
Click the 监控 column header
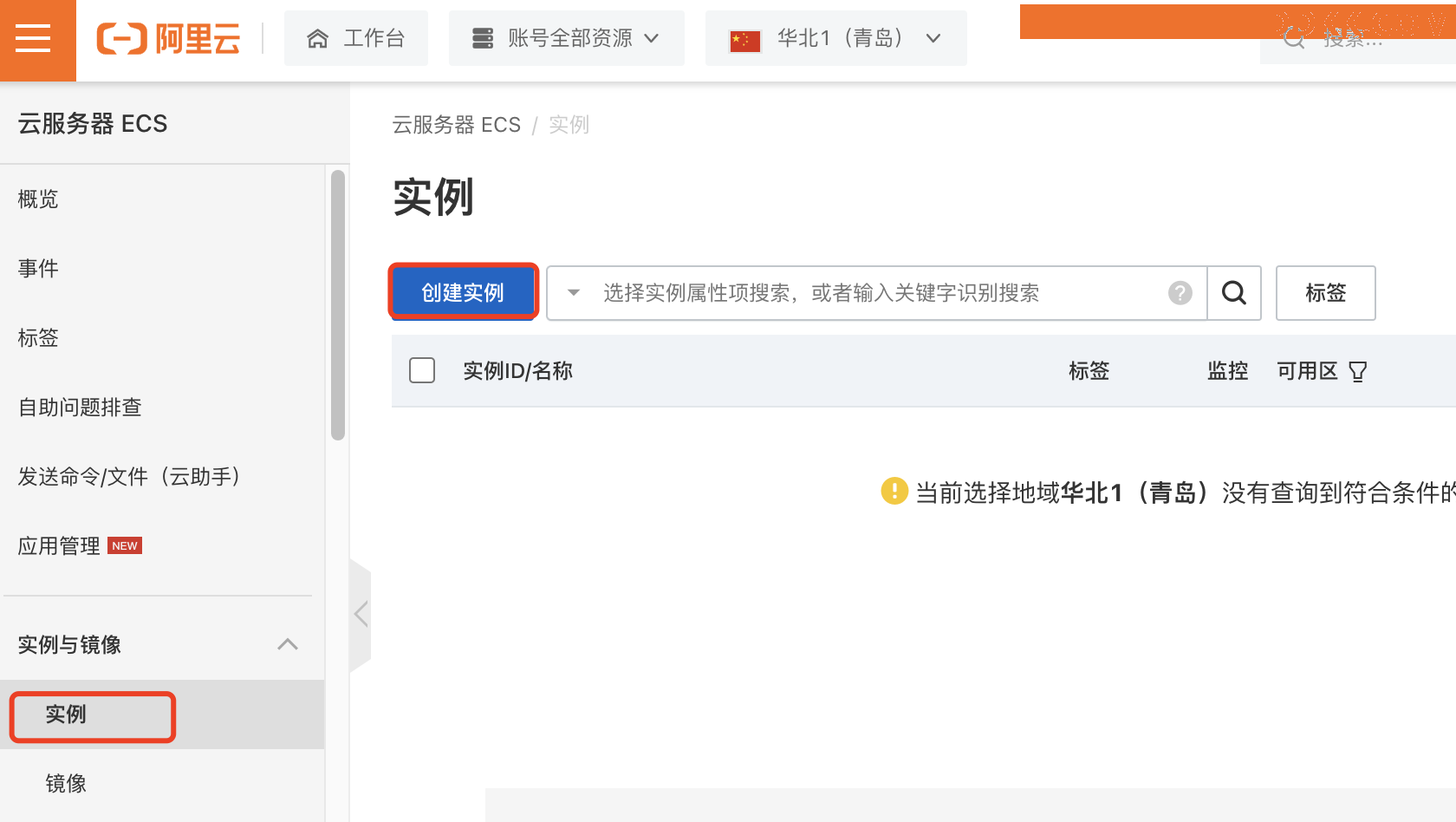1227,371
